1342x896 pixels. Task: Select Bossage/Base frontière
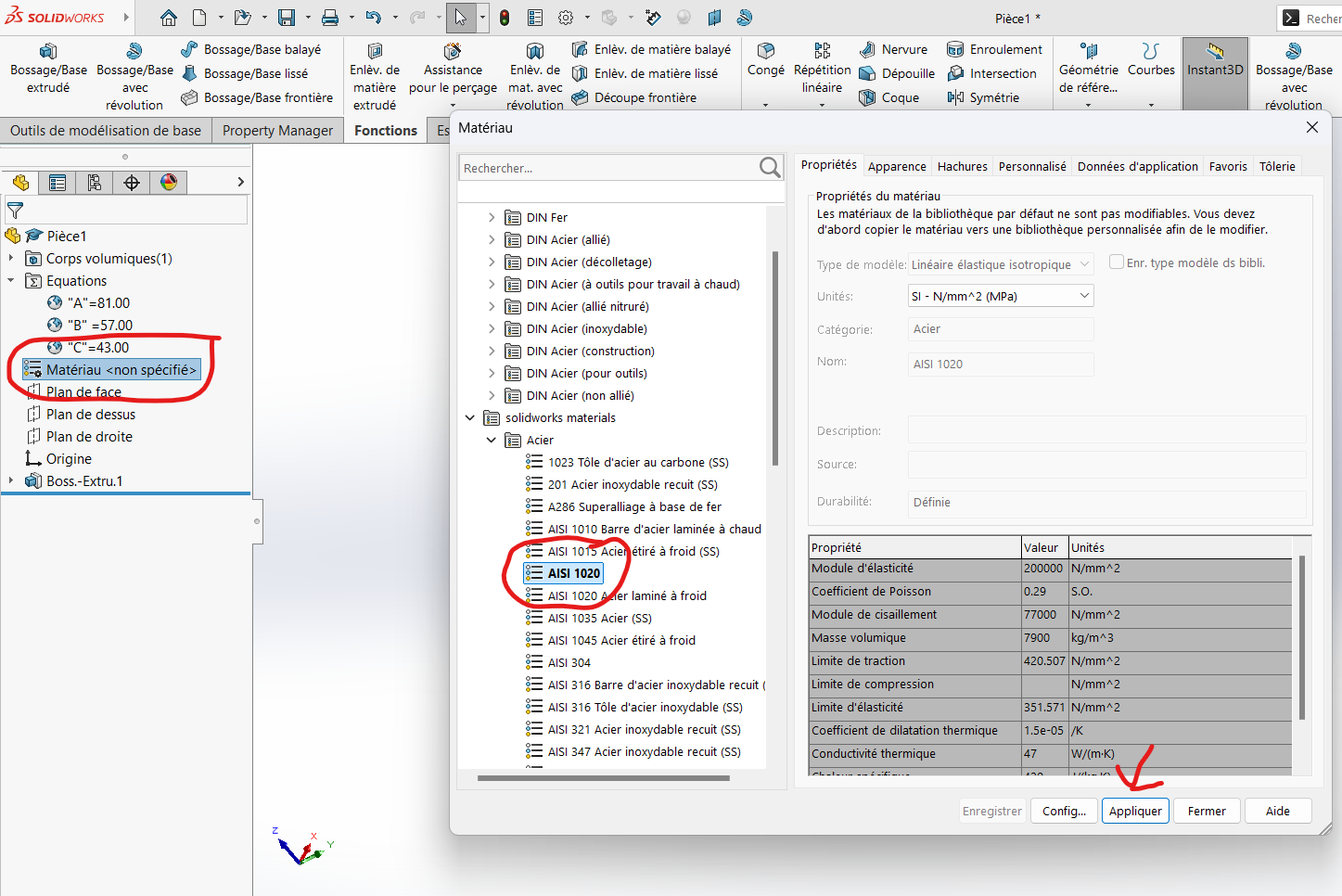click(x=257, y=97)
